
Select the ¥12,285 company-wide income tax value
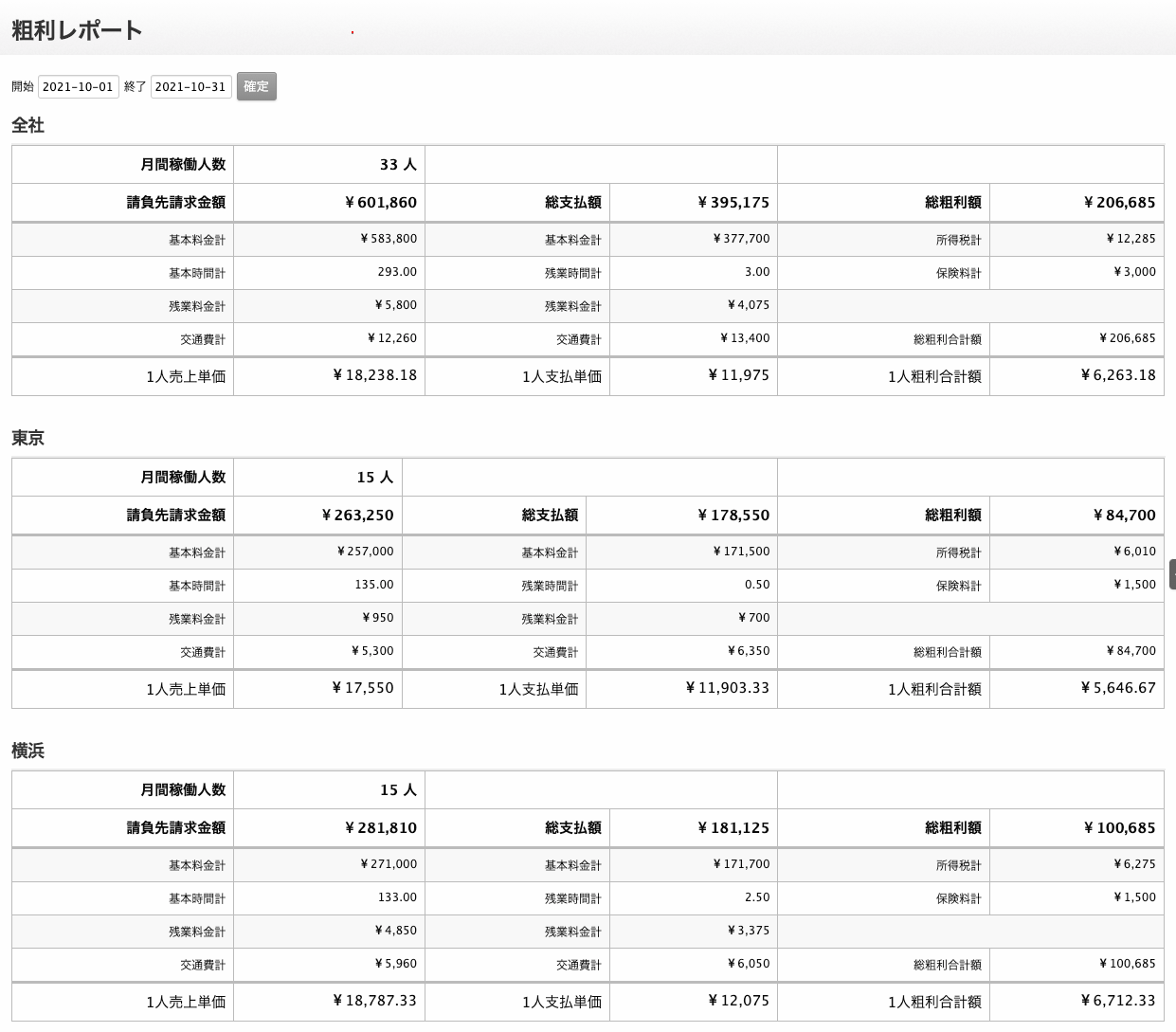tap(1131, 239)
